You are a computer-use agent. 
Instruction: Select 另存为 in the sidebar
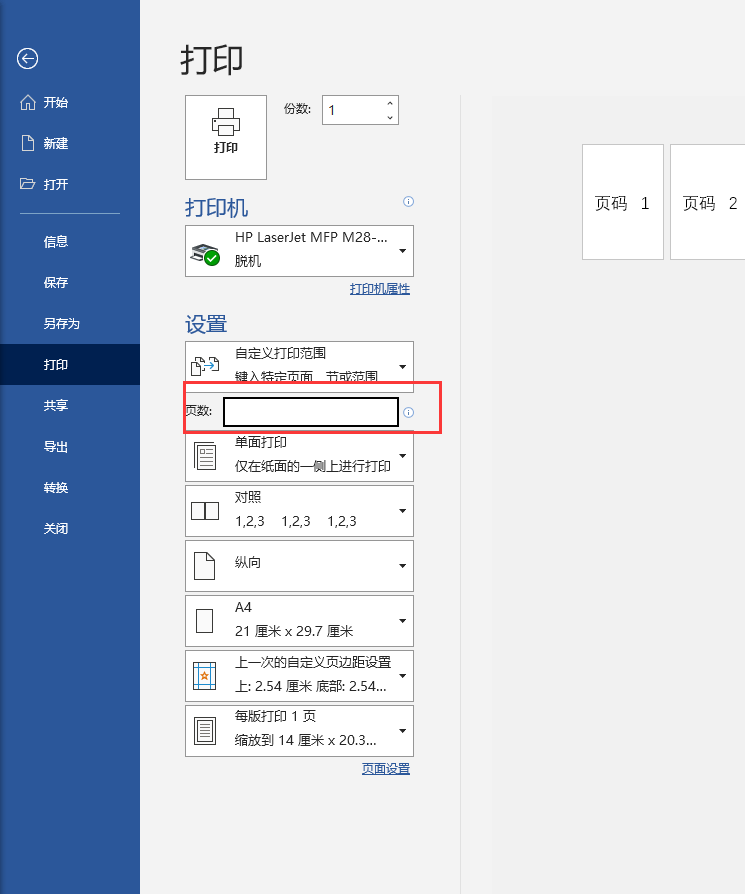tap(70, 323)
